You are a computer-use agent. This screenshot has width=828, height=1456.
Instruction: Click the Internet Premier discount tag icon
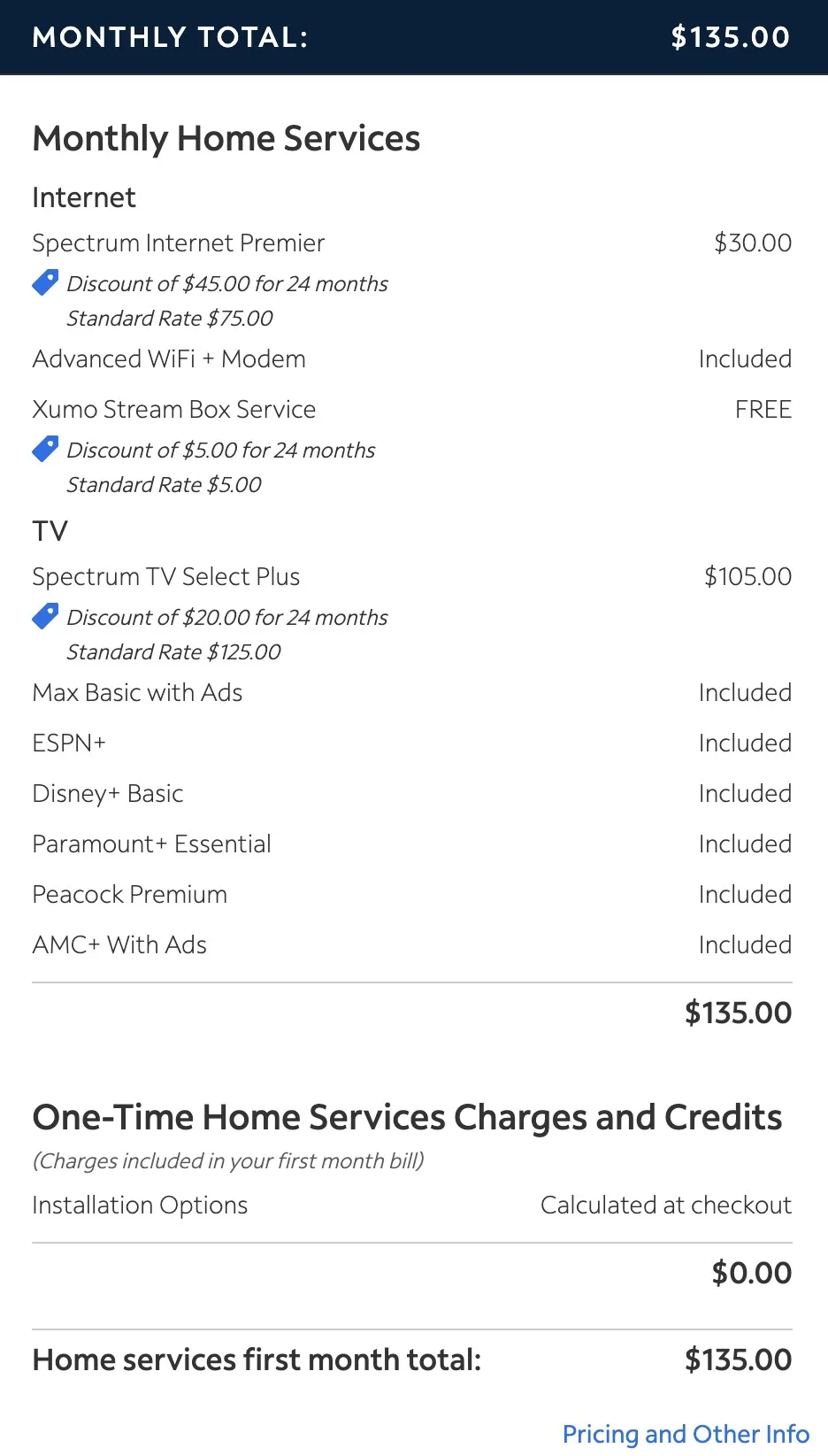[x=45, y=282]
